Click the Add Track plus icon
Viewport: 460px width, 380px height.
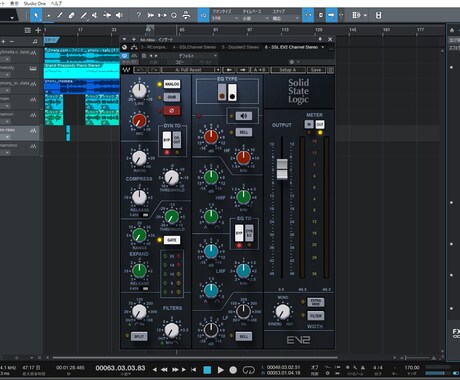click(x=38, y=30)
